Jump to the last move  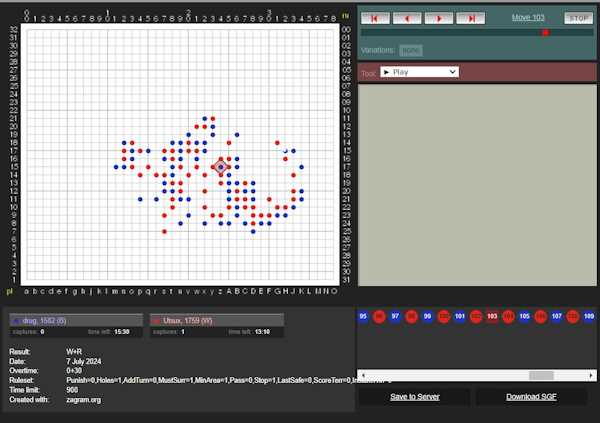point(469,18)
